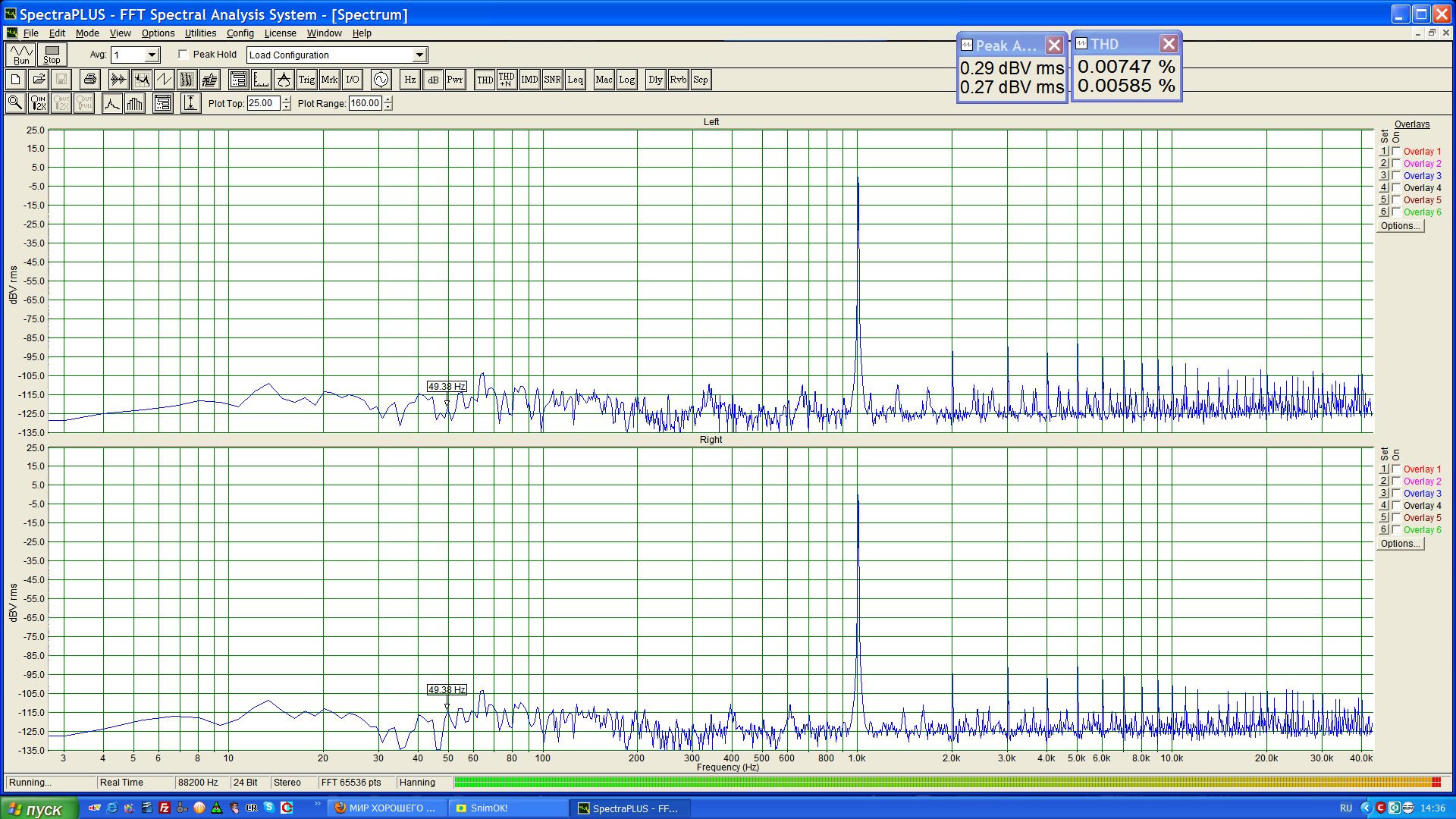1456x819 pixels.
Task: Turn on Overlay 1 in Left channel
Action: click(x=1396, y=152)
